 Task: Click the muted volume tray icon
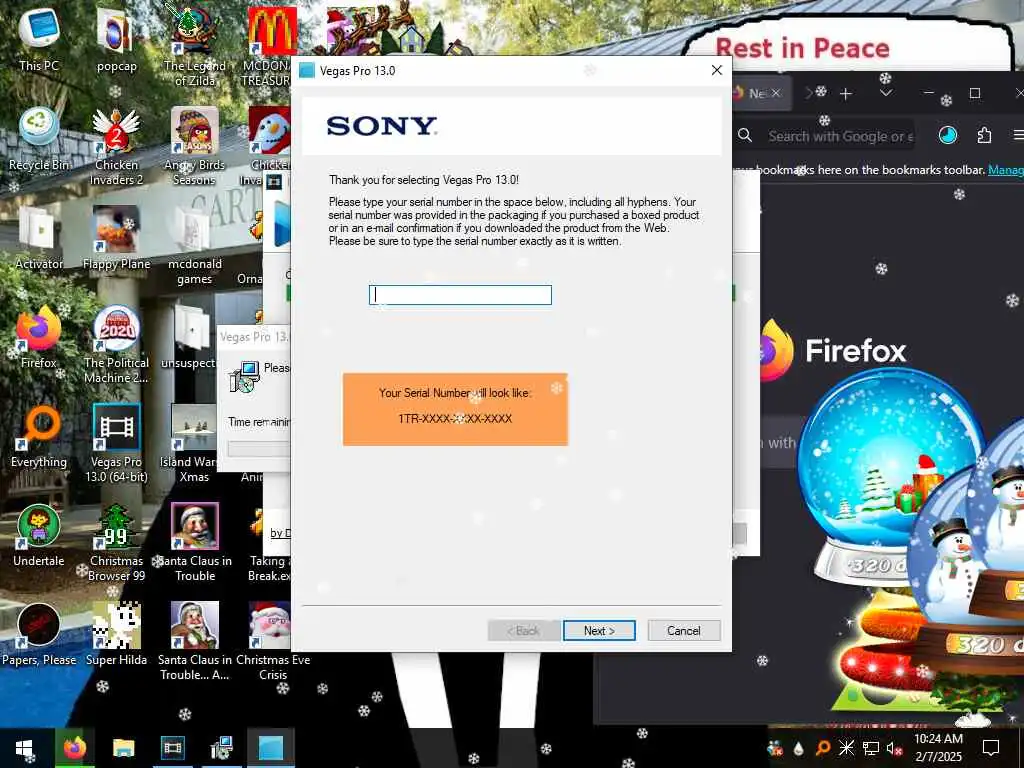click(x=894, y=748)
